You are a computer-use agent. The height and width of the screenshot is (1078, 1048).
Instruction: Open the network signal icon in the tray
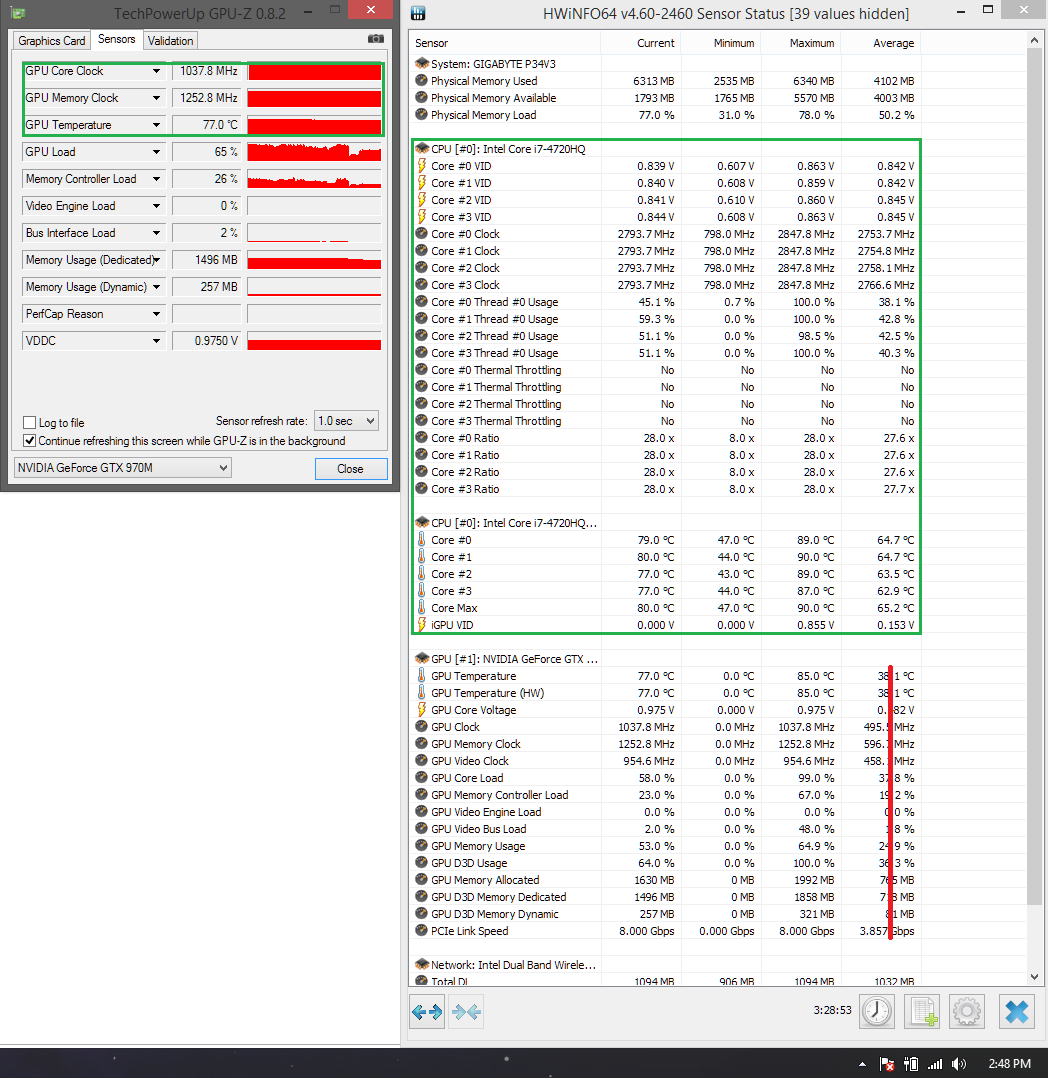point(935,1064)
